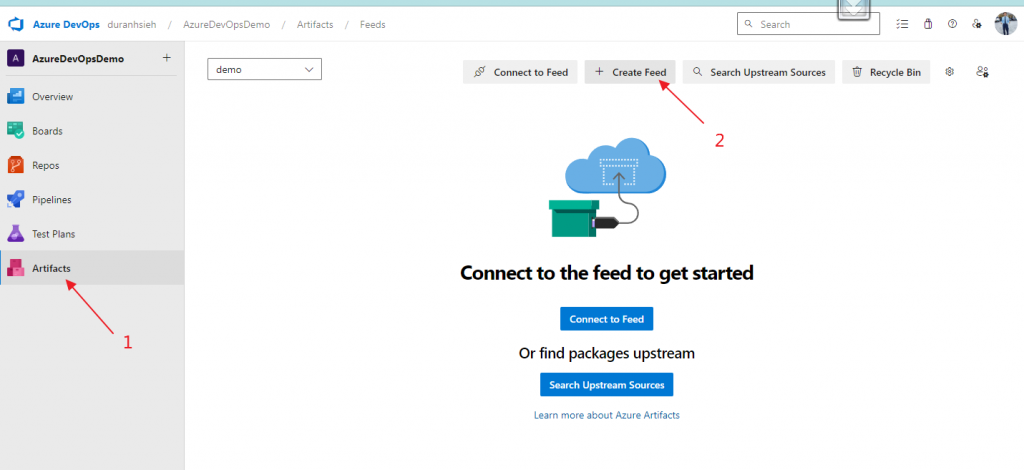Click the blue Connect to Feed button
The width and height of the screenshot is (1024, 470).
click(607, 319)
